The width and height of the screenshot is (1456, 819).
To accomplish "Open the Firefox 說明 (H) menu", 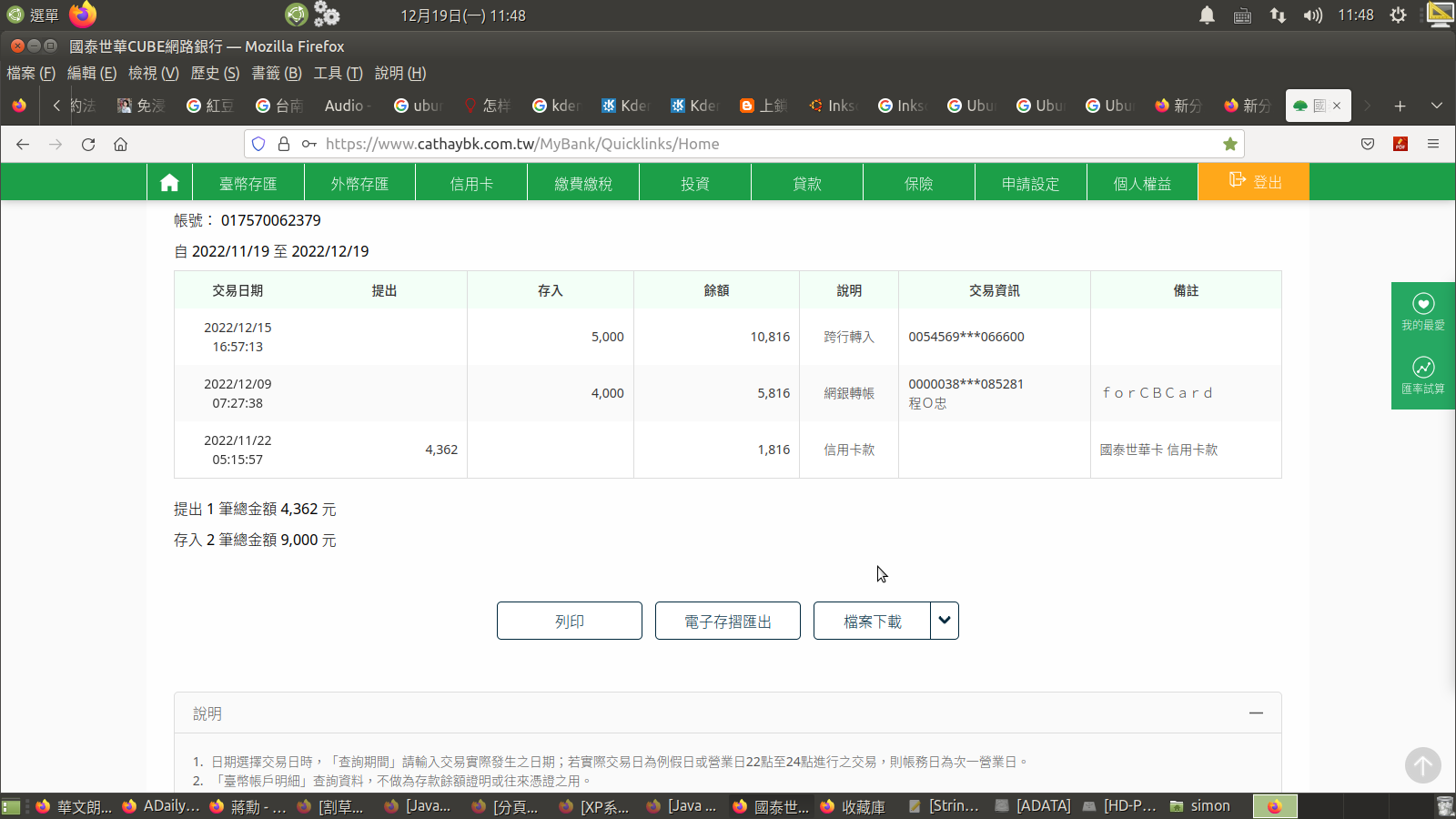I will tap(400, 73).
